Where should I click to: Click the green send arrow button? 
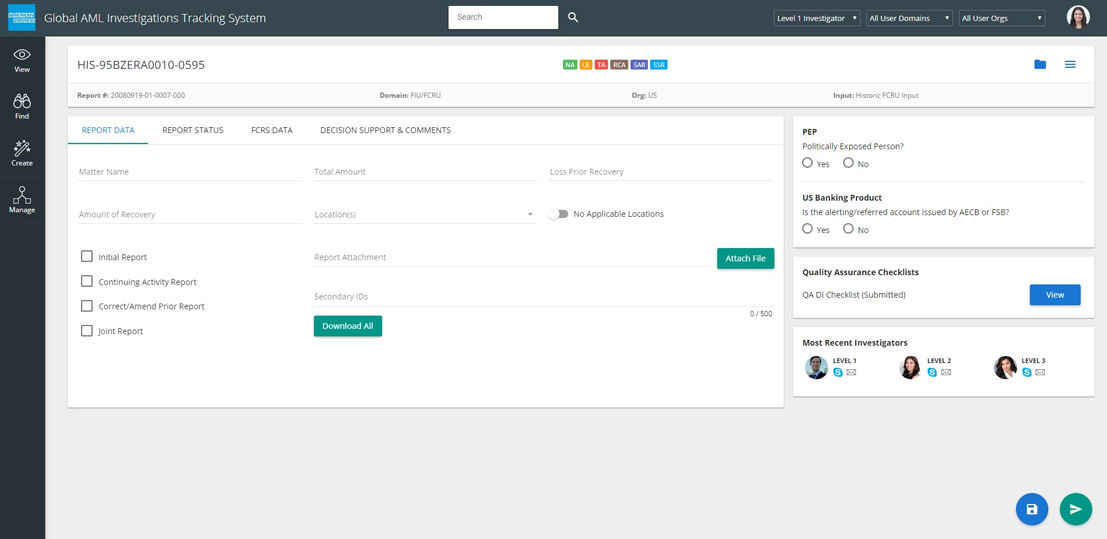[1076, 509]
